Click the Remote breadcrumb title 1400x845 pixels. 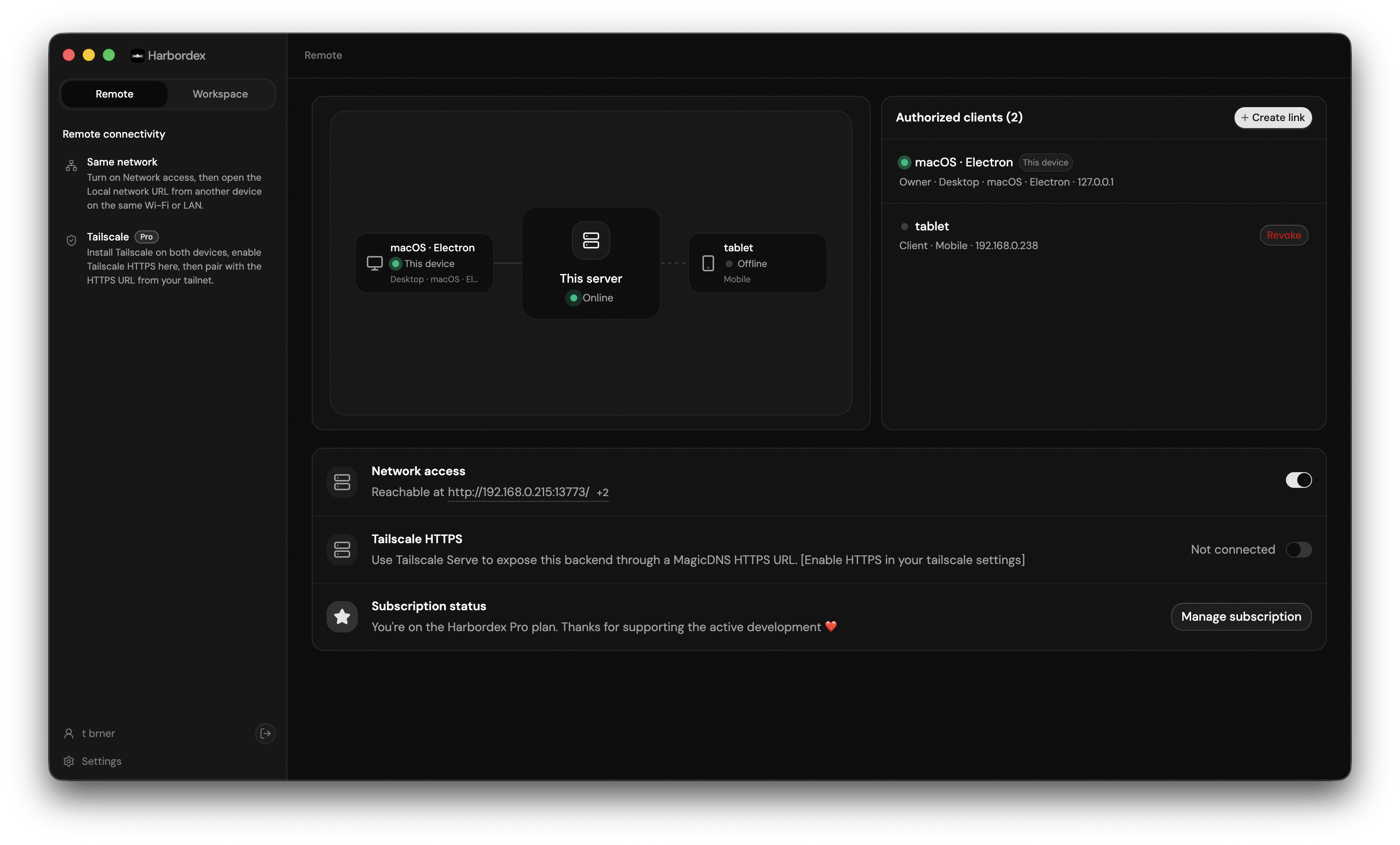point(323,55)
